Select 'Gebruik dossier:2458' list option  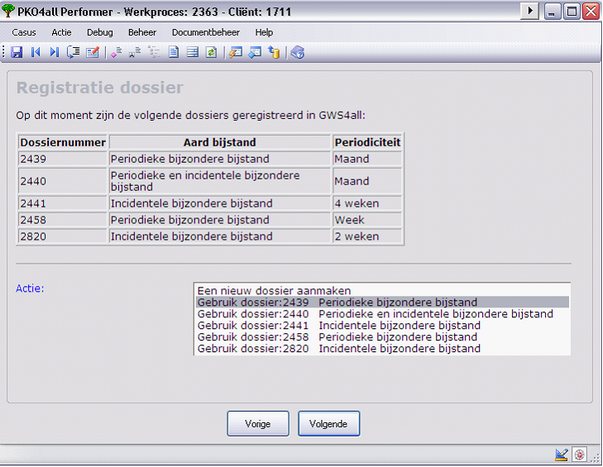(382, 337)
